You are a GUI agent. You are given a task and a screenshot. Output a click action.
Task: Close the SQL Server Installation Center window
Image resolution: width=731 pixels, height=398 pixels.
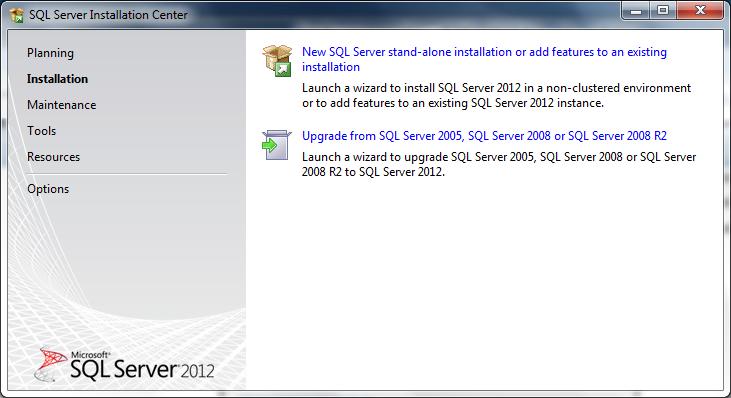point(700,11)
